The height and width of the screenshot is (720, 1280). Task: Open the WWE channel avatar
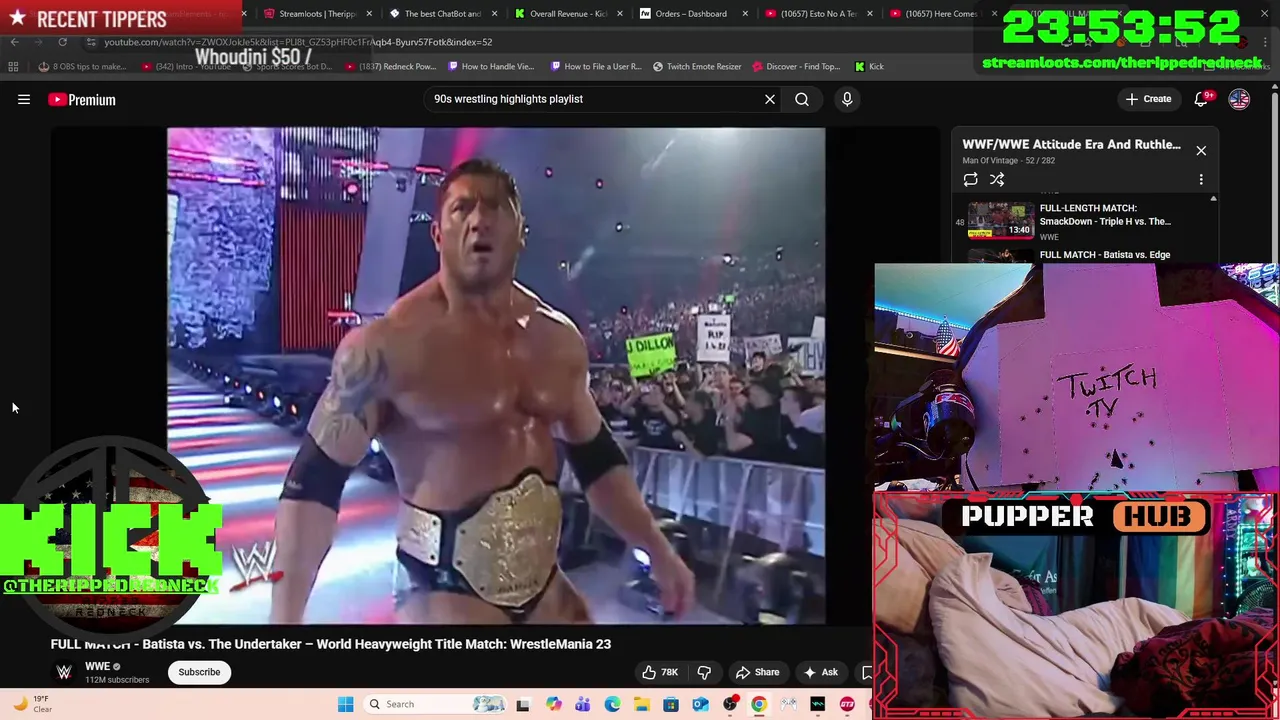[64, 672]
